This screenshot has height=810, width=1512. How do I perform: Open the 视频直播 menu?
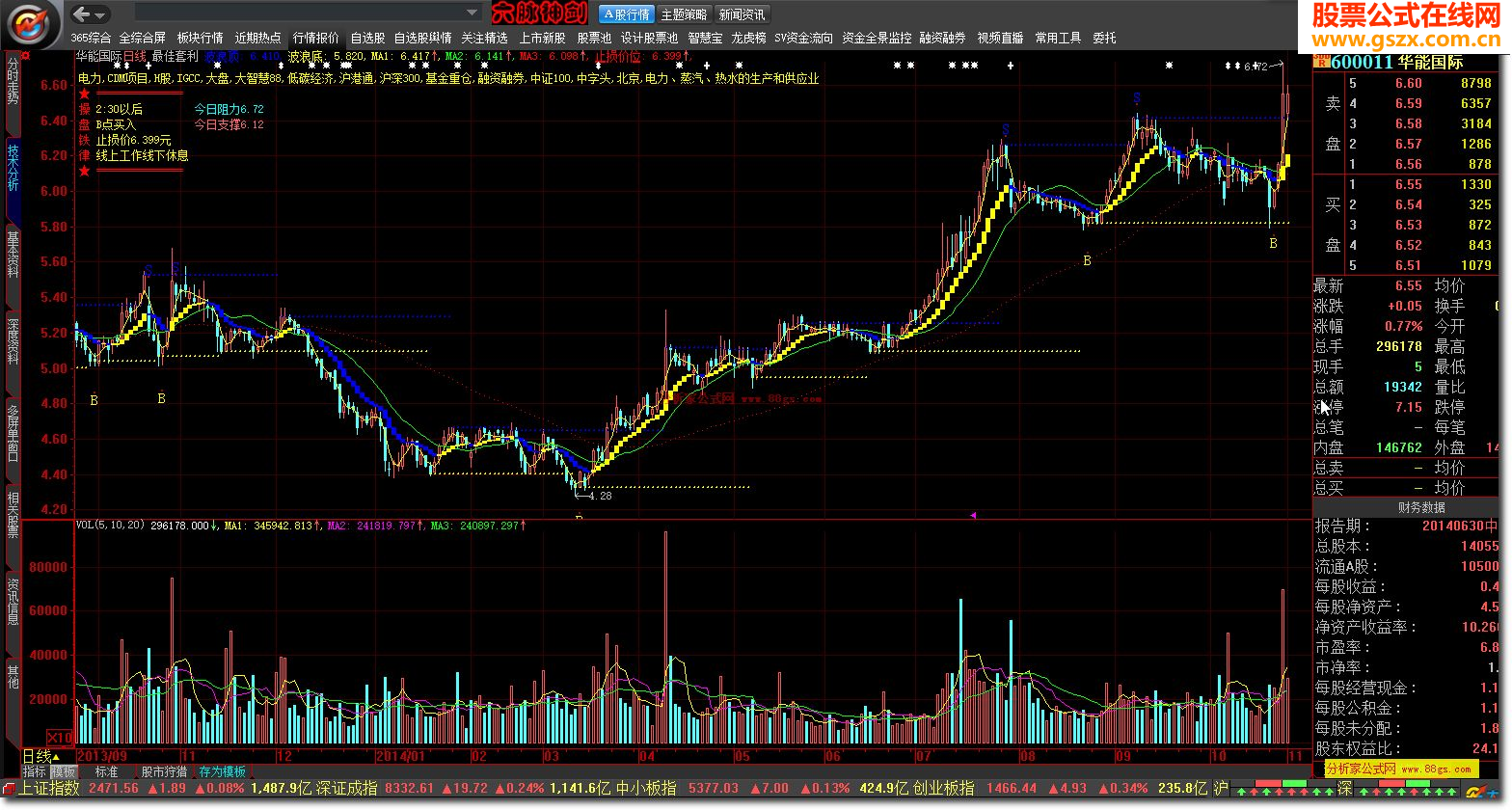point(1000,38)
